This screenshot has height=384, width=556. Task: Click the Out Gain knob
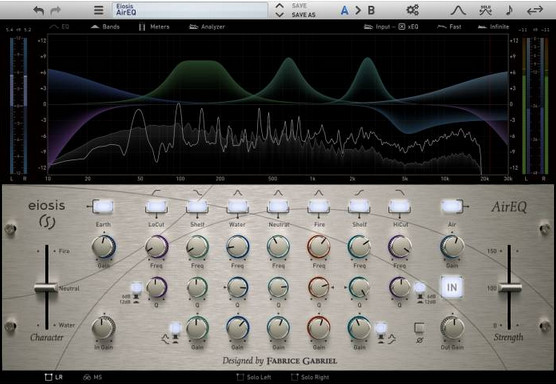[452, 328]
